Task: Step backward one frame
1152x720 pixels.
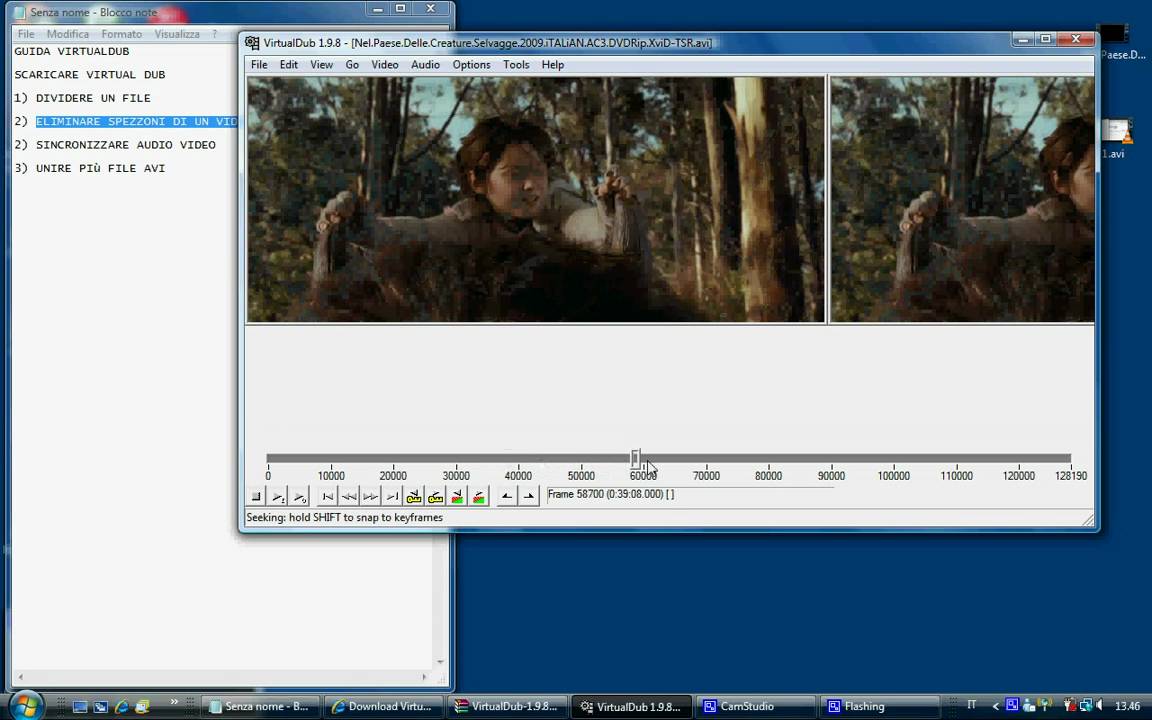Action: pos(349,497)
